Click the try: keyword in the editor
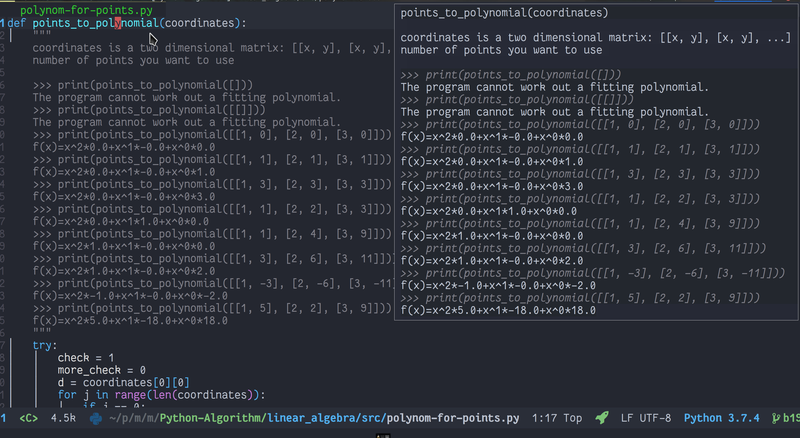The image size is (800, 438). tap(45, 345)
